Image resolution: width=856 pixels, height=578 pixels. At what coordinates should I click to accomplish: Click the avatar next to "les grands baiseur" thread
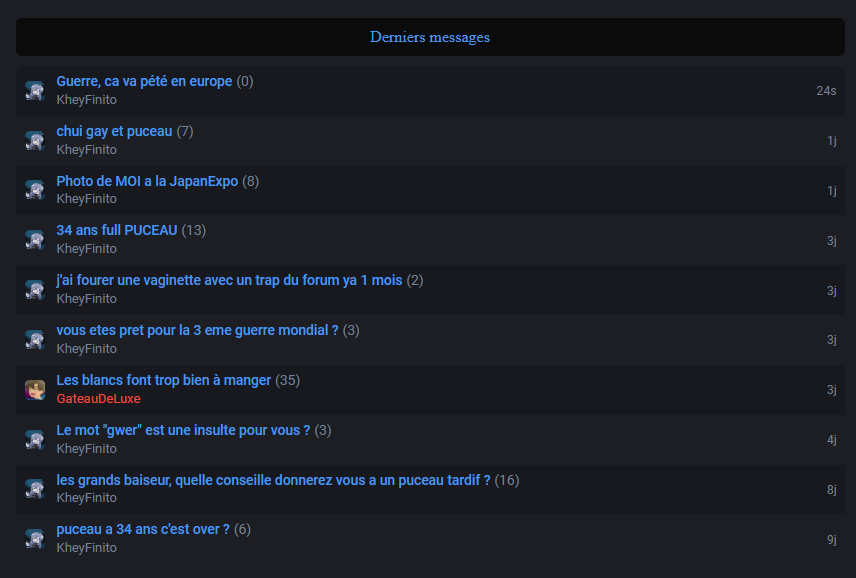point(35,489)
